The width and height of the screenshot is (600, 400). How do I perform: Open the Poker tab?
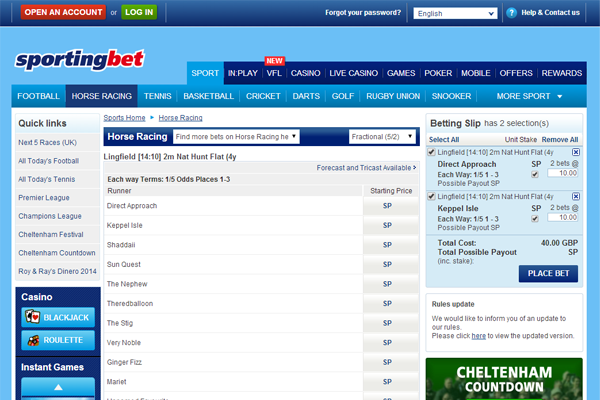(x=438, y=73)
